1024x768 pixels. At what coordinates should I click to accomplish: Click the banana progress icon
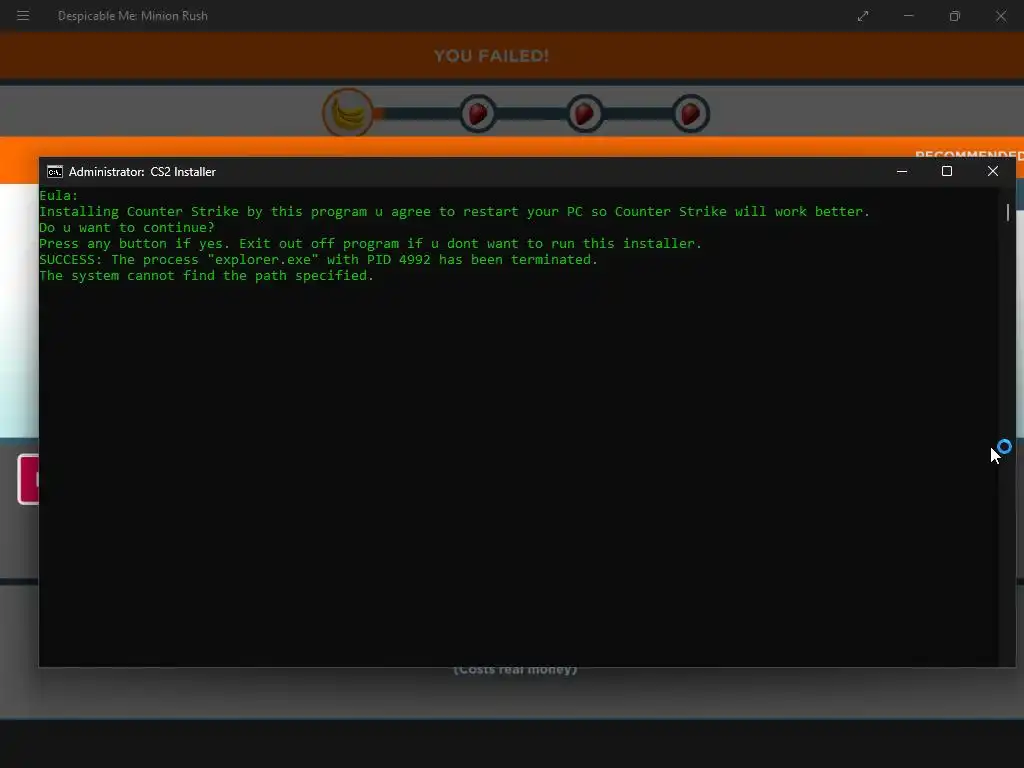[348, 113]
